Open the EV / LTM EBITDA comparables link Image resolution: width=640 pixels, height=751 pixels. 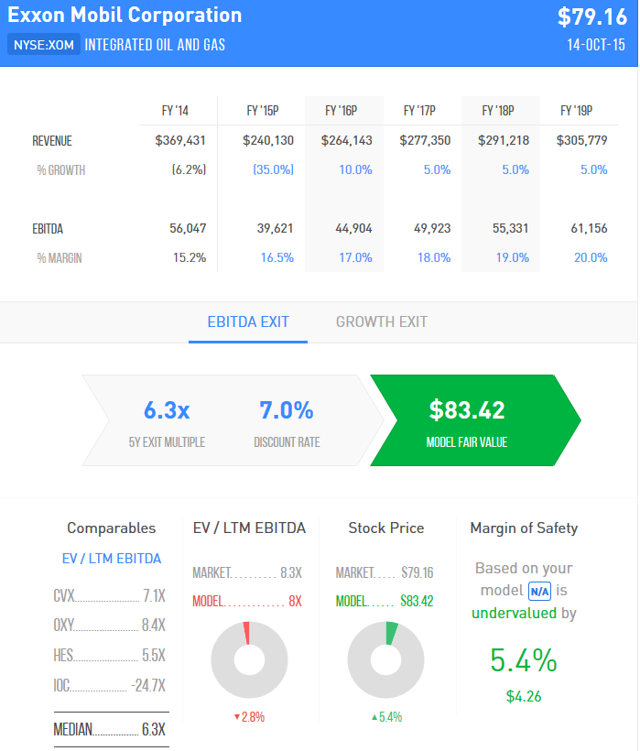click(x=112, y=558)
